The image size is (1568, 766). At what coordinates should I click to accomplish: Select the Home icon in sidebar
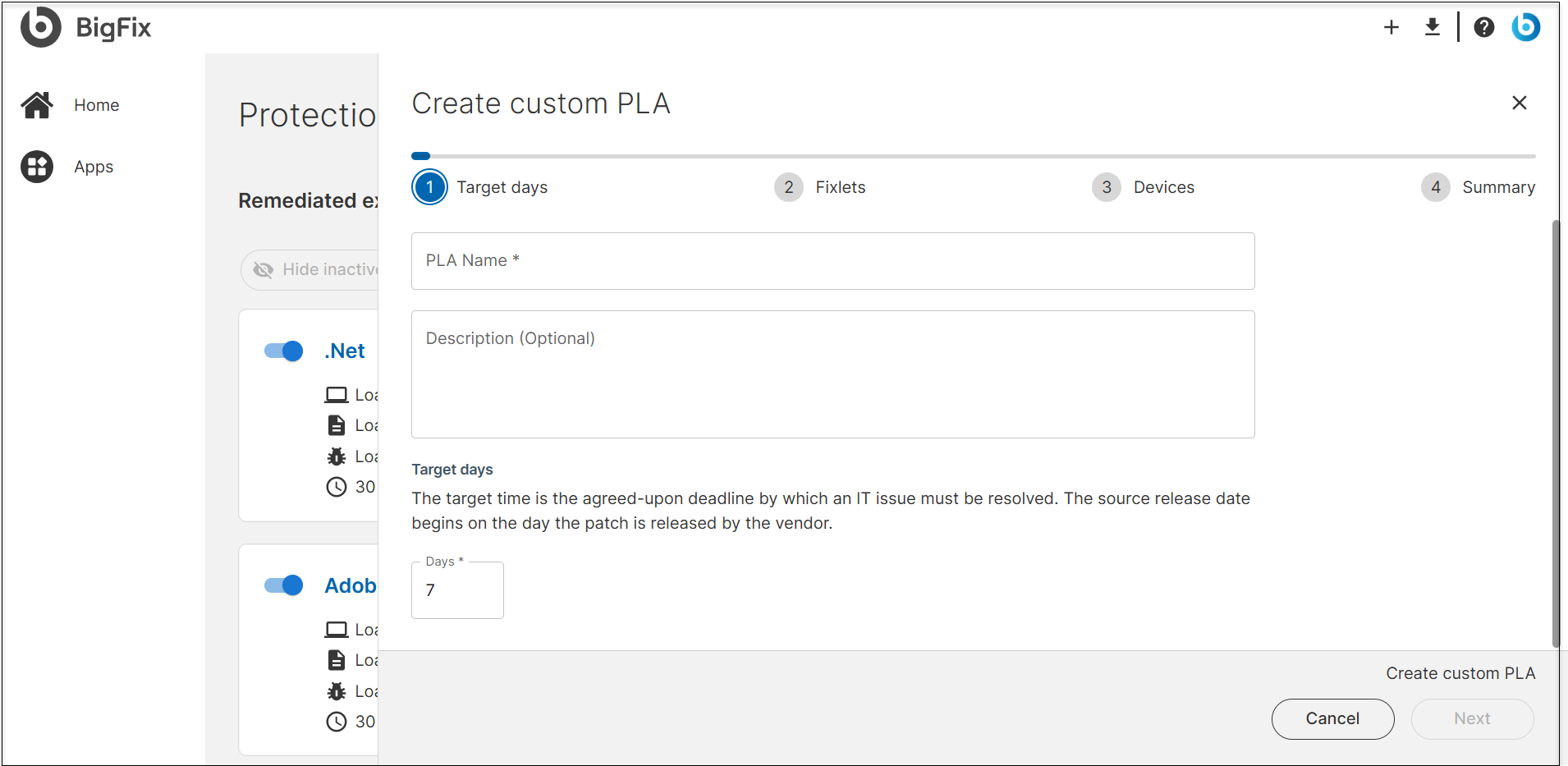pyautogui.click(x=37, y=104)
